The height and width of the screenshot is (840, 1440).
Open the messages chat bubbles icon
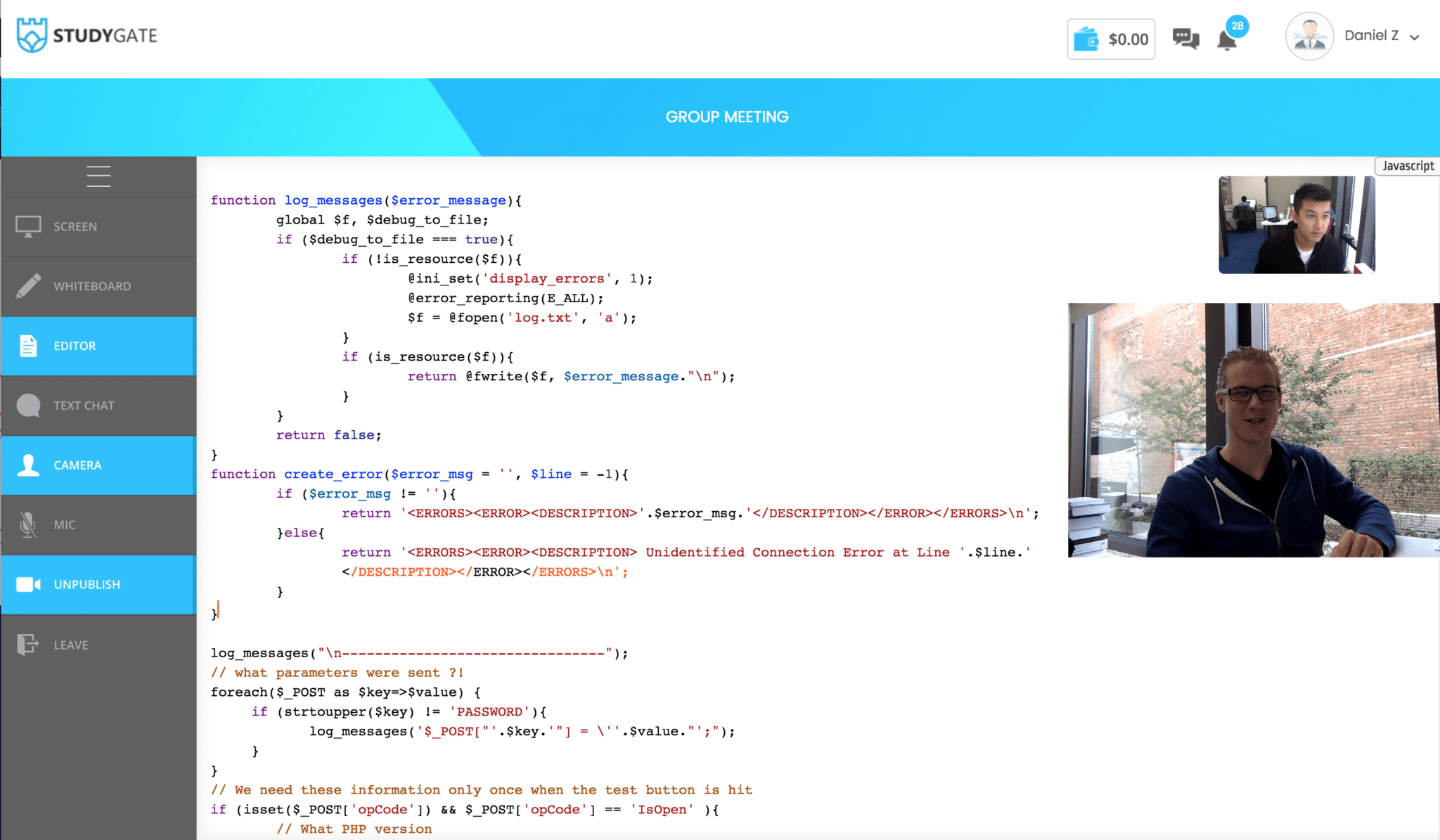coord(1185,39)
